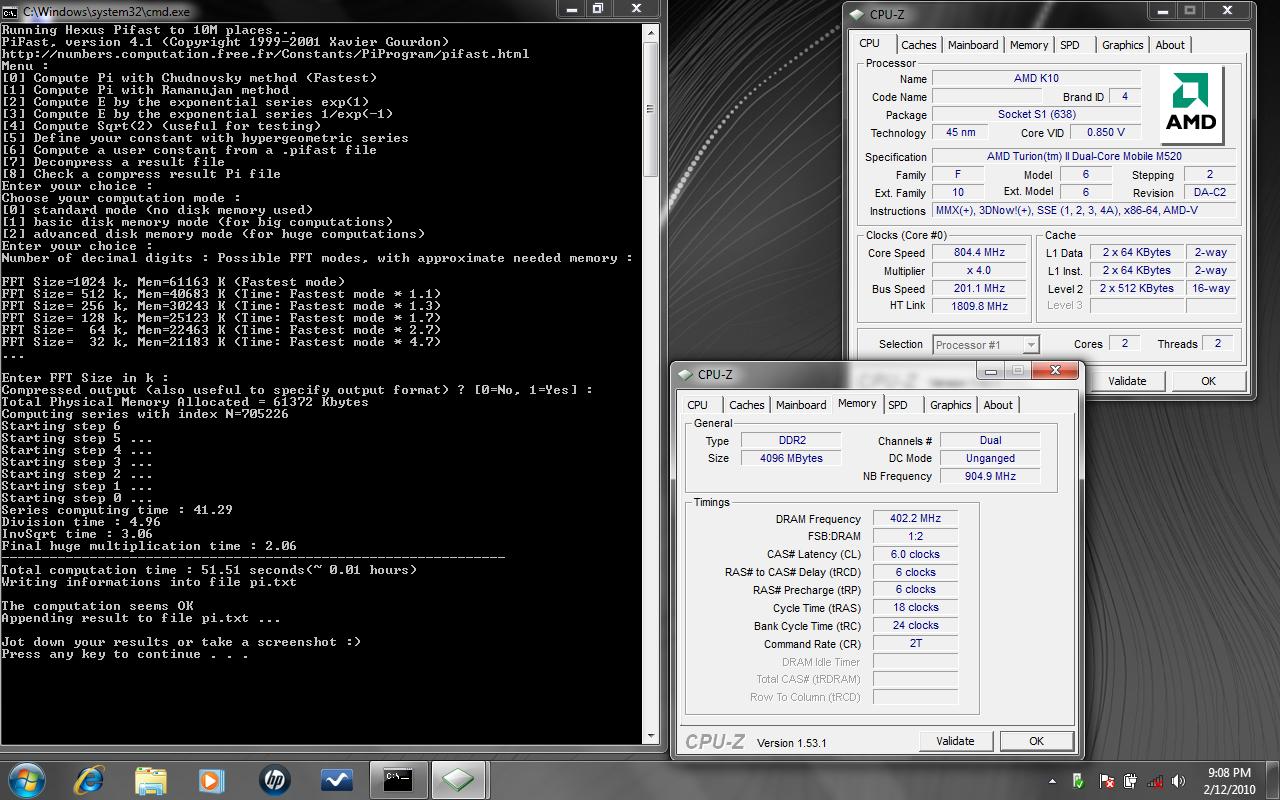Open About tab in rear CPU-Z window
The image size is (1280, 800).
(x=1170, y=45)
